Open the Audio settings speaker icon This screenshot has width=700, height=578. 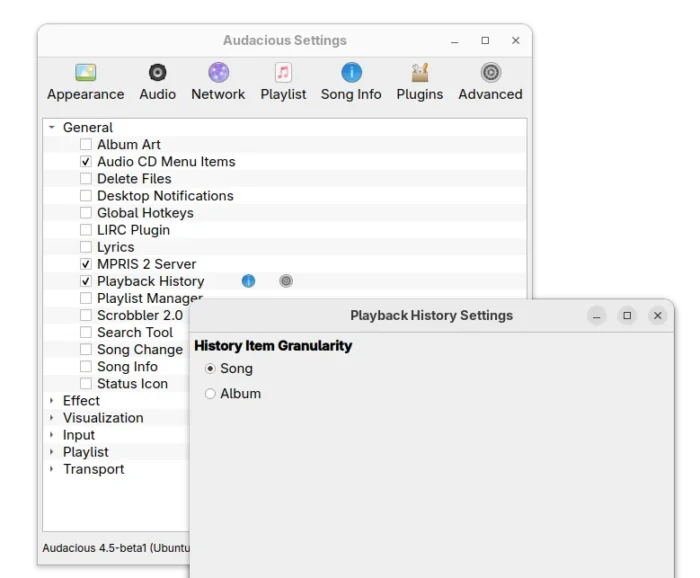tap(157, 73)
